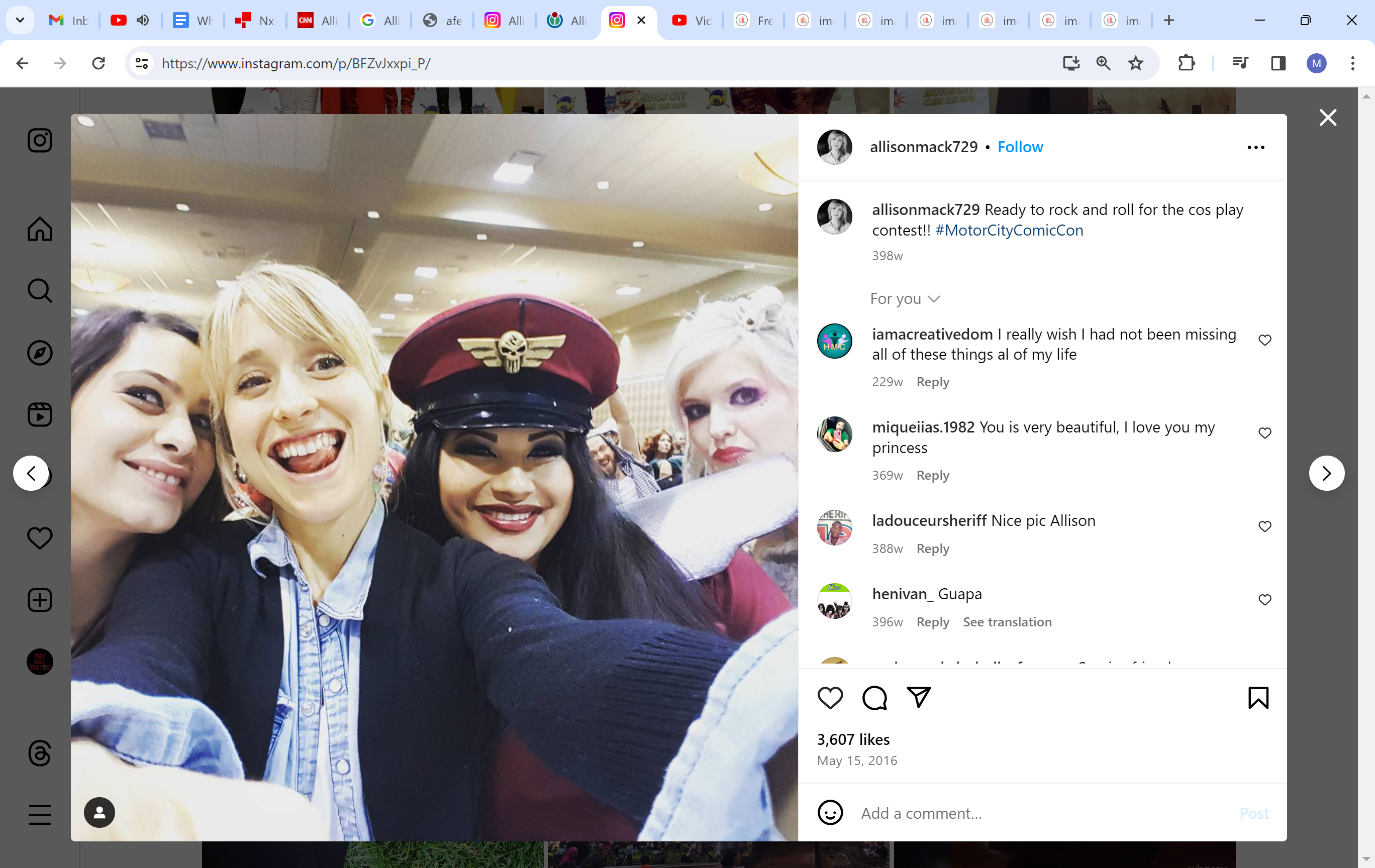Open the tab search dropdown chevron
The height and width of the screenshot is (868, 1375).
point(20,21)
